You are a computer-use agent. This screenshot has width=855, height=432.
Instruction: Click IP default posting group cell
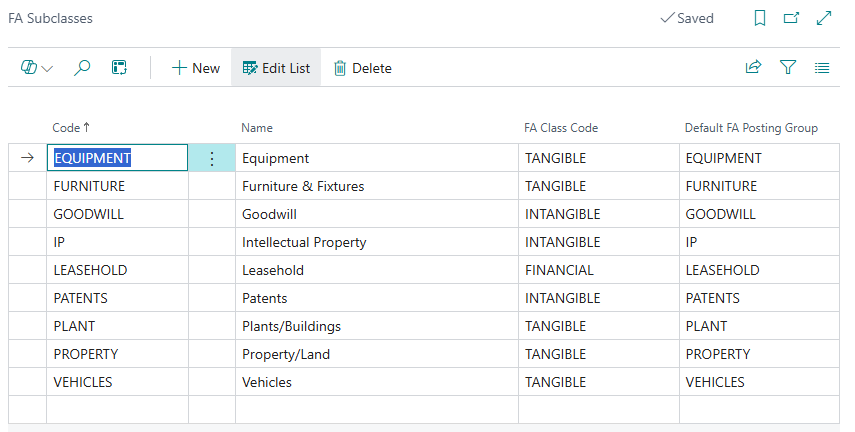(x=759, y=242)
